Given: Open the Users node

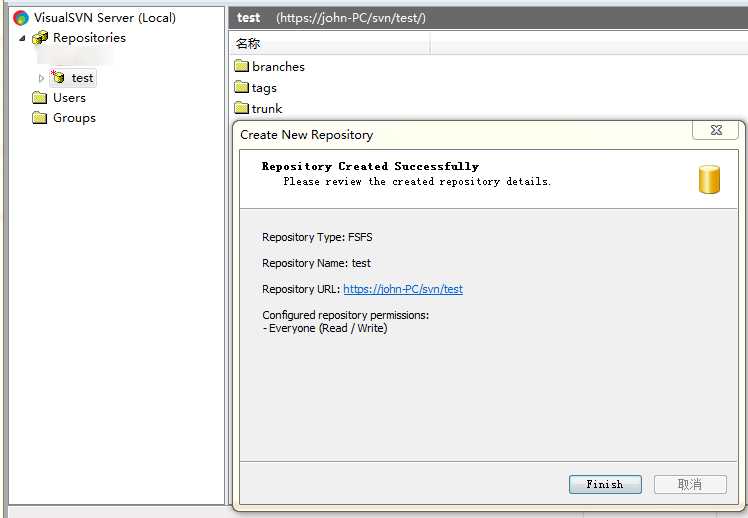Looking at the screenshot, I should [69, 98].
